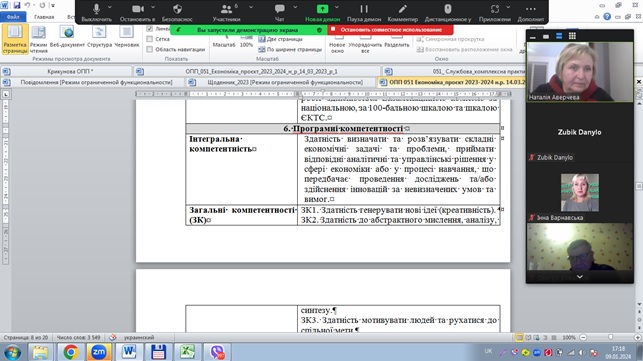Open the Participants panel in Zoom
Viewport: 643px width, 361px height.
tap(226, 12)
